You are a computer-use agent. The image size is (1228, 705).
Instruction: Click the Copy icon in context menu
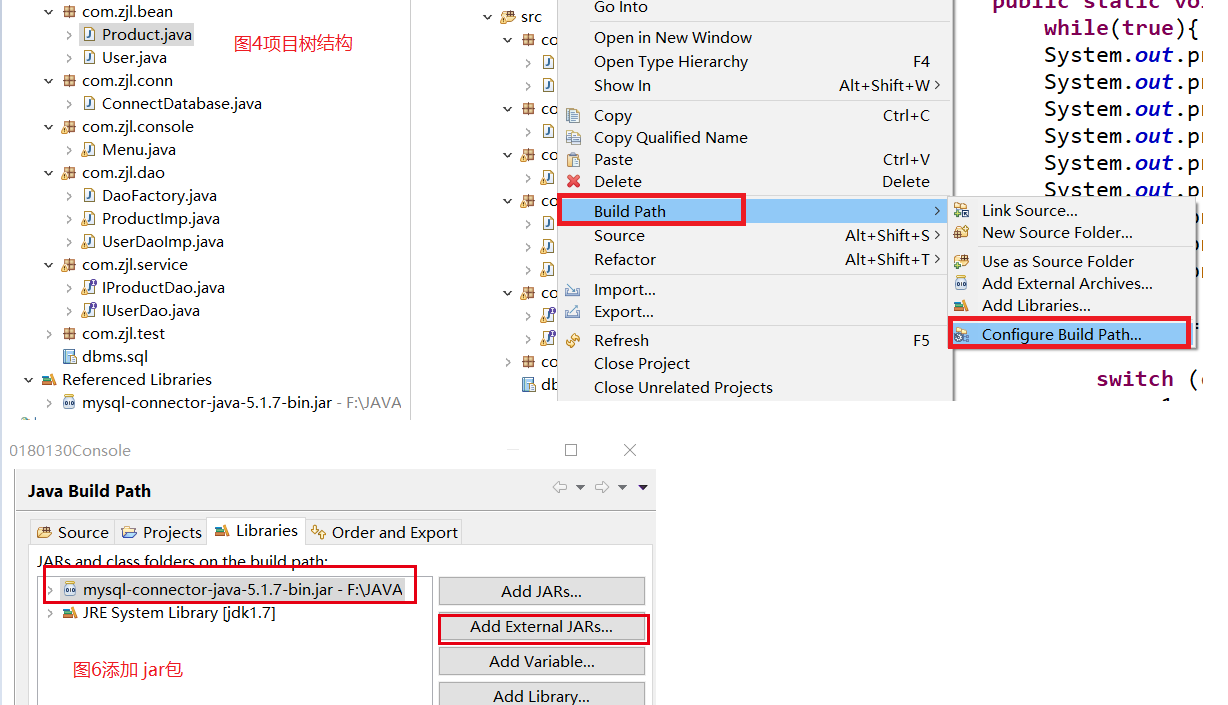[574, 116]
